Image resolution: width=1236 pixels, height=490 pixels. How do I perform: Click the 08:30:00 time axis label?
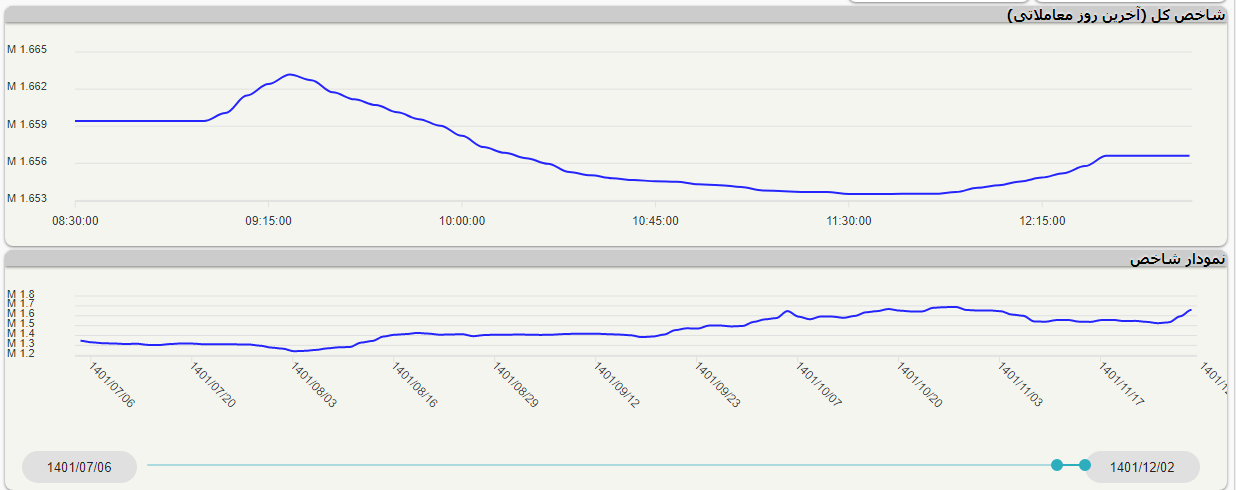(x=75, y=221)
